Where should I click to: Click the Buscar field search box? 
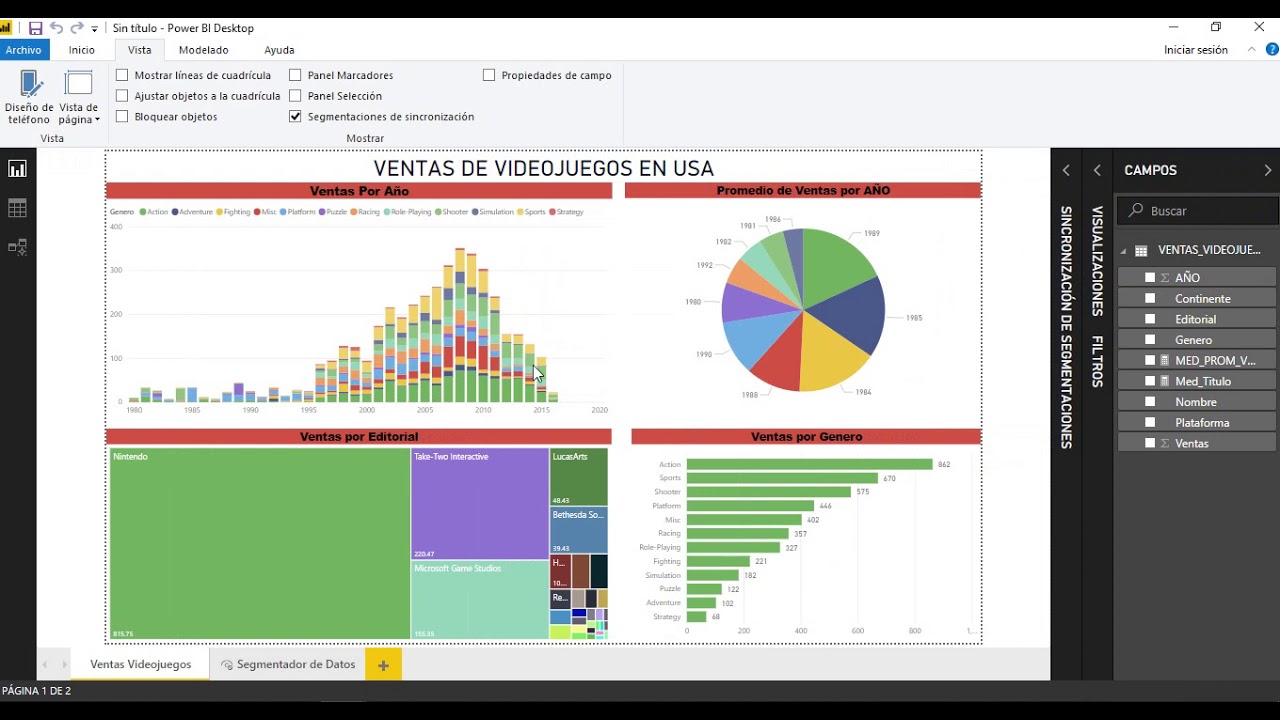(x=1198, y=211)
